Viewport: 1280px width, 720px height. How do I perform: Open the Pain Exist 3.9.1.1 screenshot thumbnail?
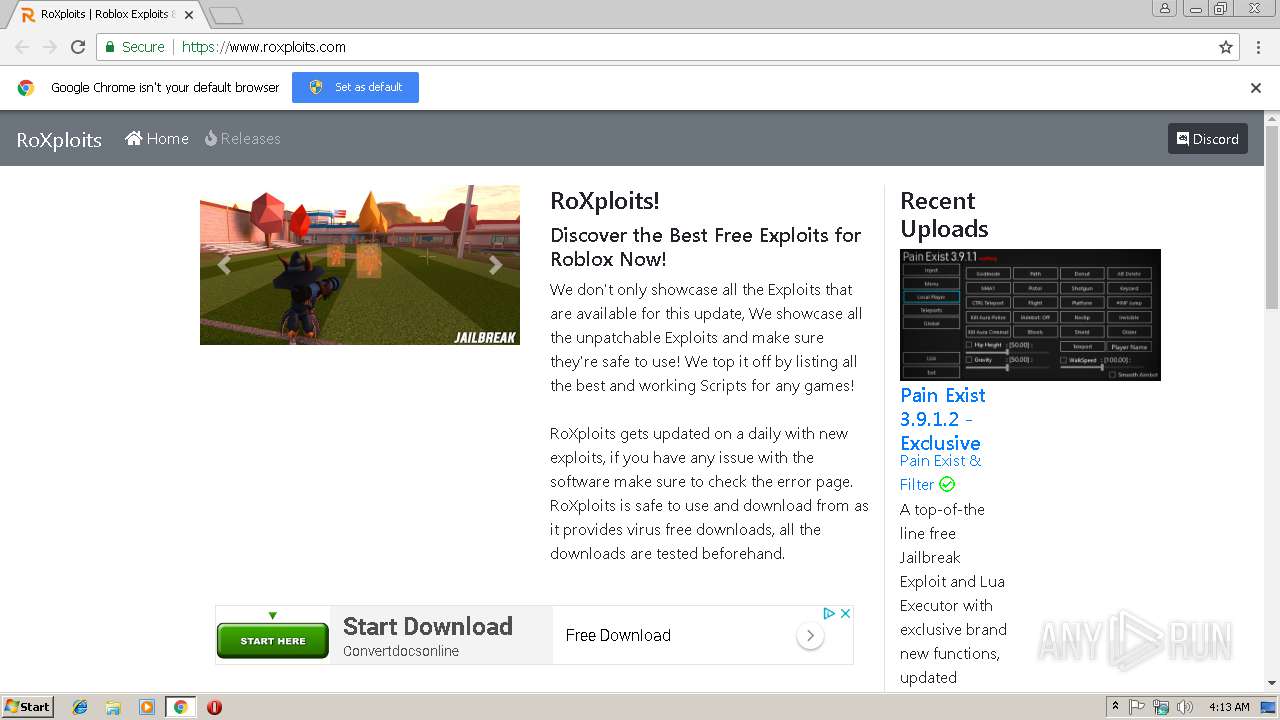pos(1030,315)
